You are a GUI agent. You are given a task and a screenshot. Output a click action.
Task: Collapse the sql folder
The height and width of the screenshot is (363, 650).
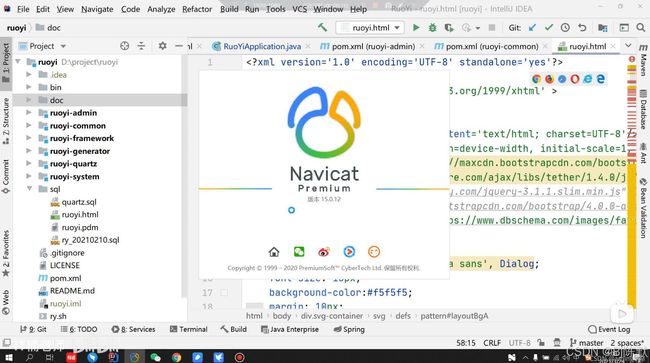click(x=29, y=189)
